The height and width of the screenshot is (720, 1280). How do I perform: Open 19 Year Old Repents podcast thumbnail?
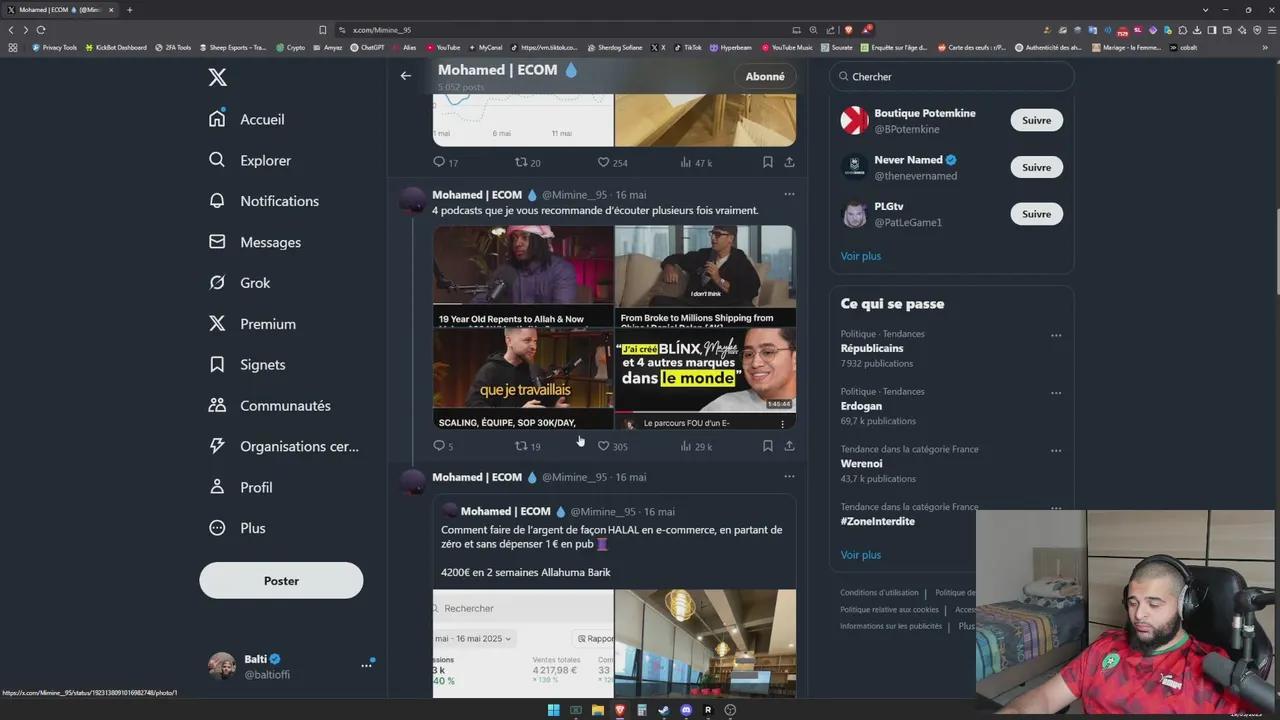click(x=523, y=276)
